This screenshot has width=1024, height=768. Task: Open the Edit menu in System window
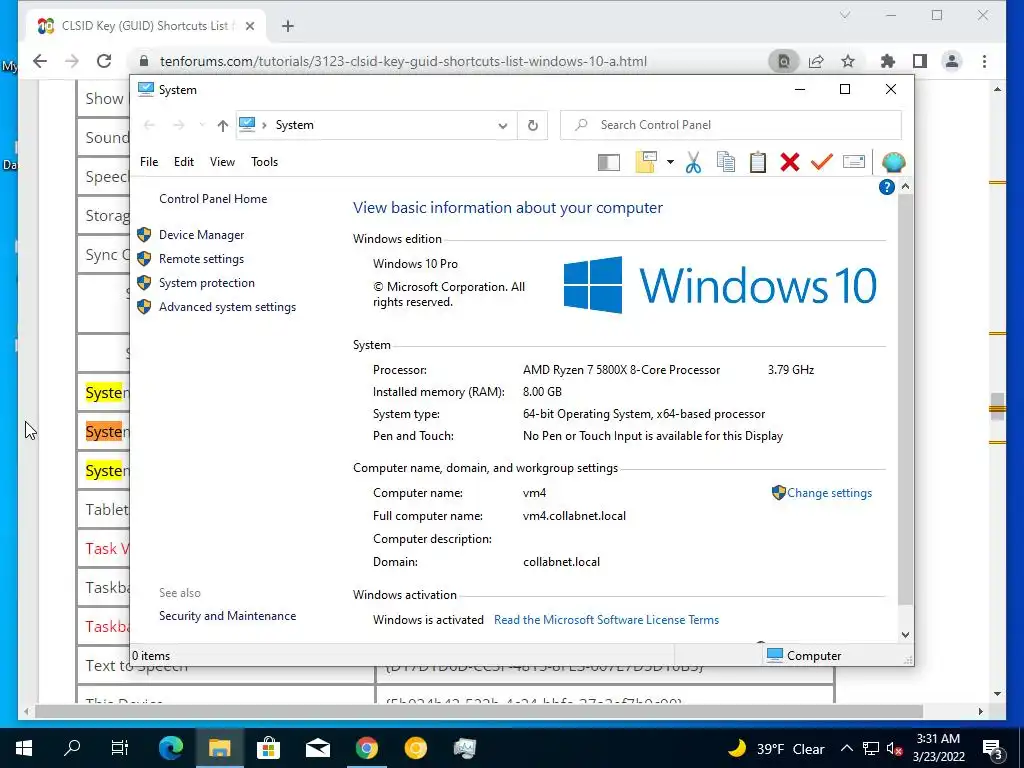(x=184, y=162)
